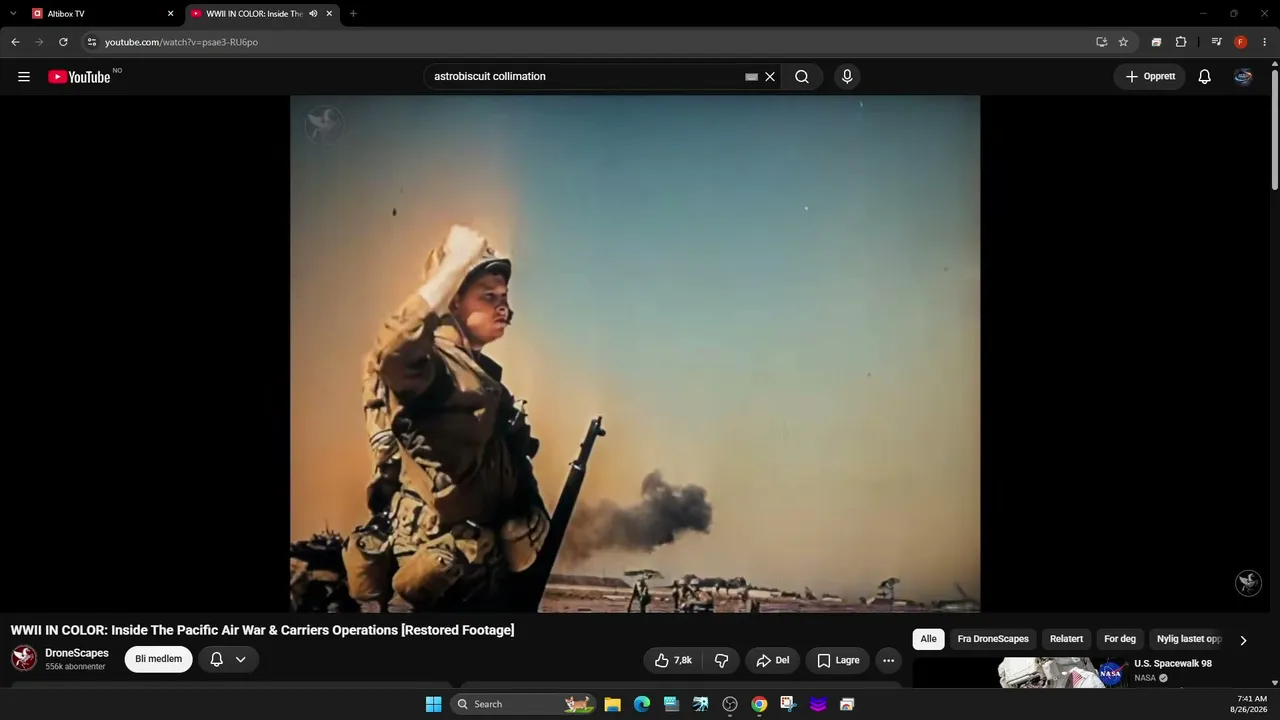Open the Chrome three-dot menu
Screen dimensions: 1280x720
click(1265, 42)
